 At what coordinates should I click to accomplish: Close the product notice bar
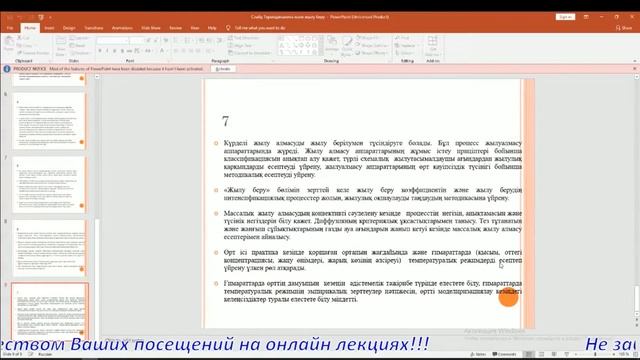tap(635, 69)
